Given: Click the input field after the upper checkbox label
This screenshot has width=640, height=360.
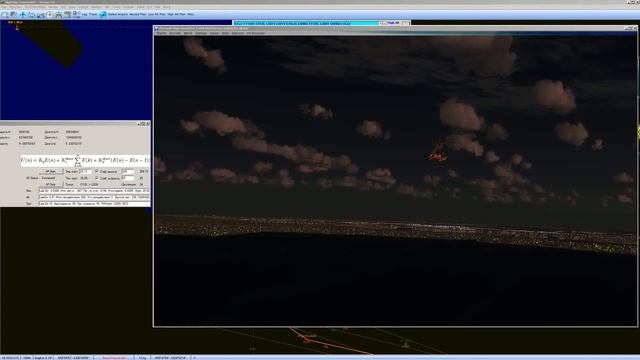Looking at the screenshot, I should click(128, 171).
